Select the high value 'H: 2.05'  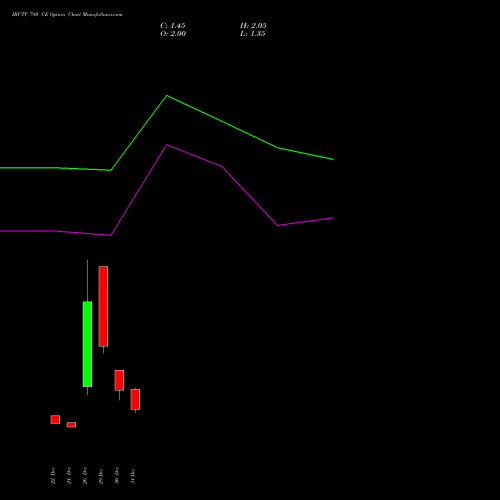click(x=253, y=26)
